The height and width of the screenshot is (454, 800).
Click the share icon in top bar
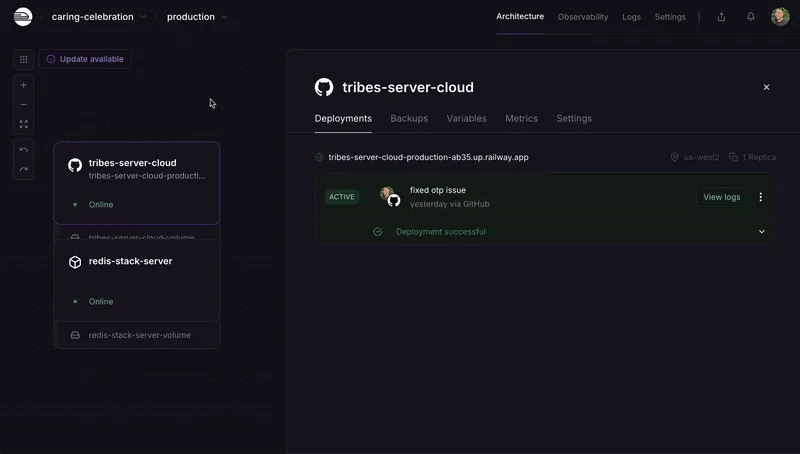point(721,17)
